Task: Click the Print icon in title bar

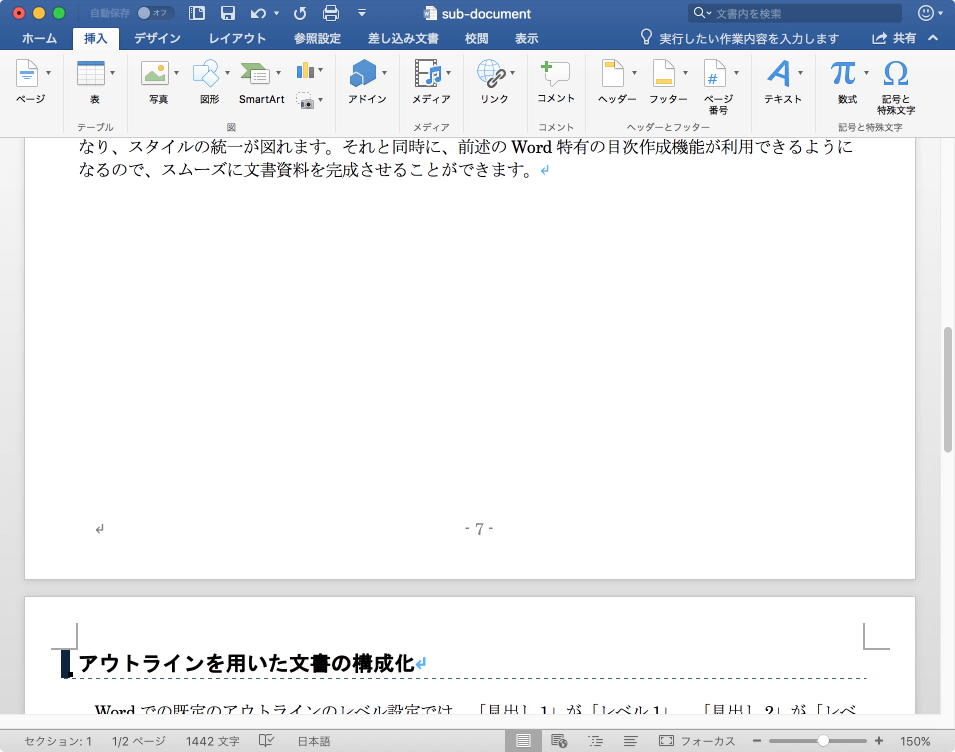Action: point(331,13)
